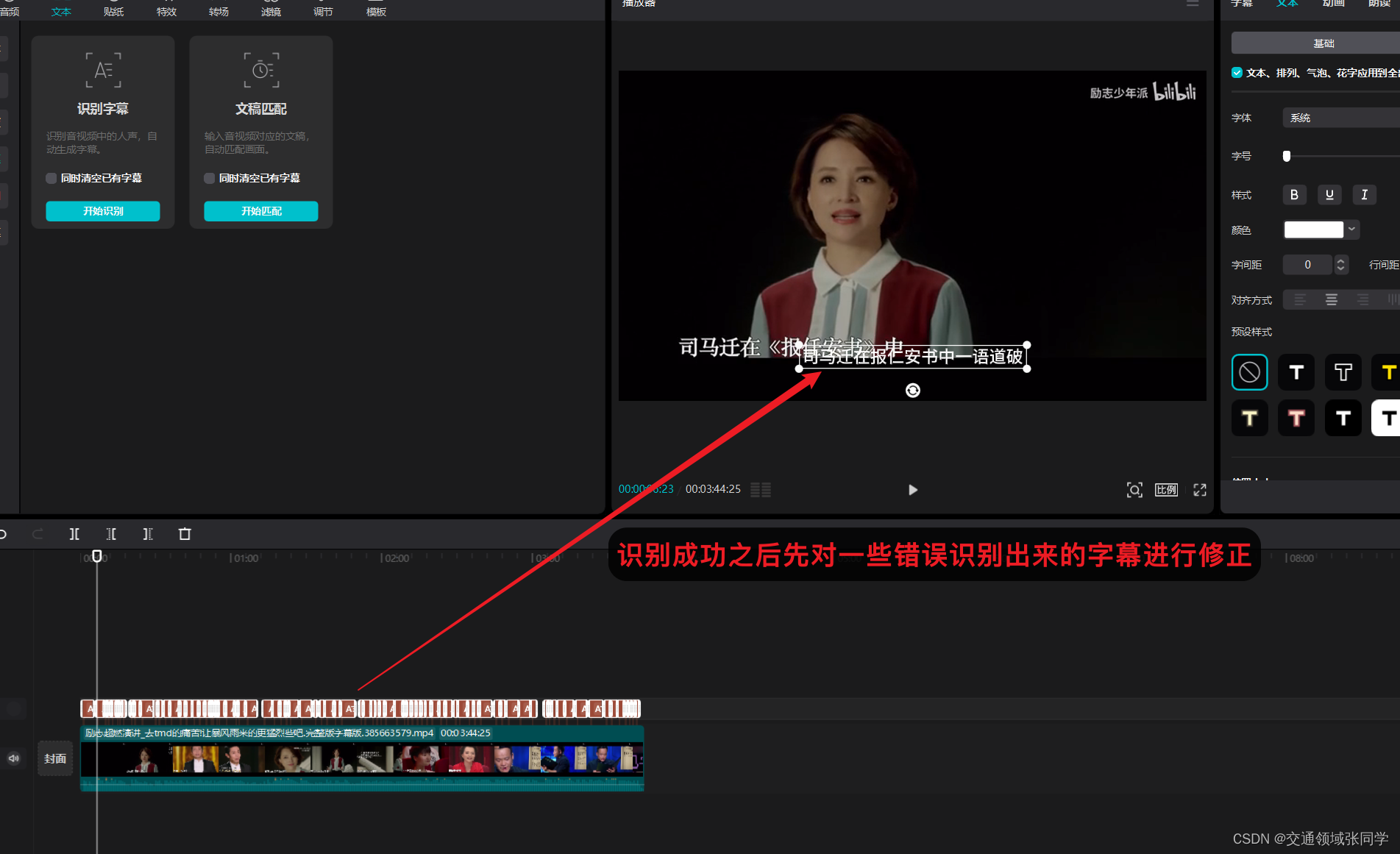Viewport: 1400px width, 854px height.
Task: Expand the text color dropdown arrow
Action: (1352, 229)
